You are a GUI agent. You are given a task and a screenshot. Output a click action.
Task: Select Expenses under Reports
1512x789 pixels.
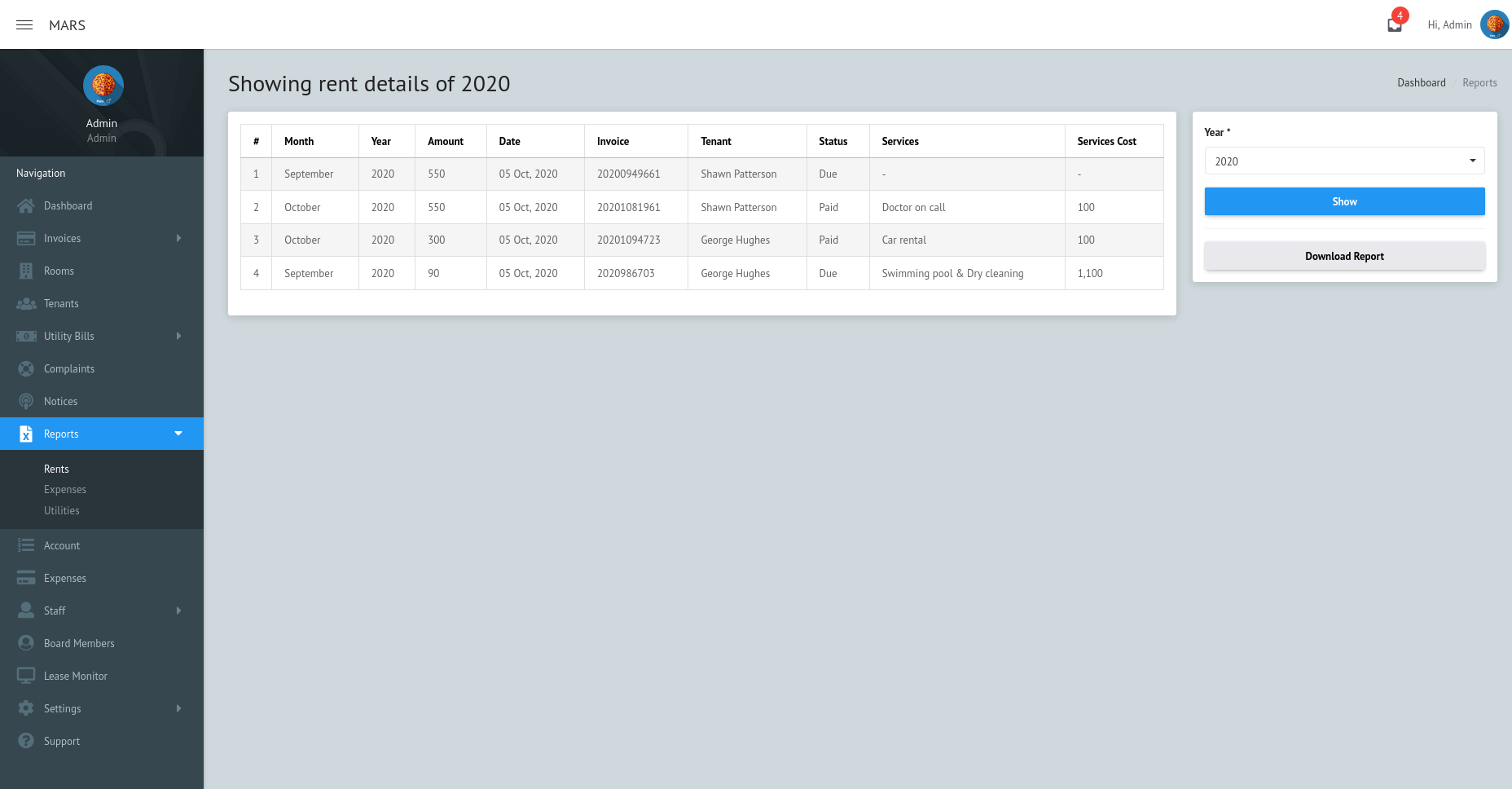click(65, 489)
